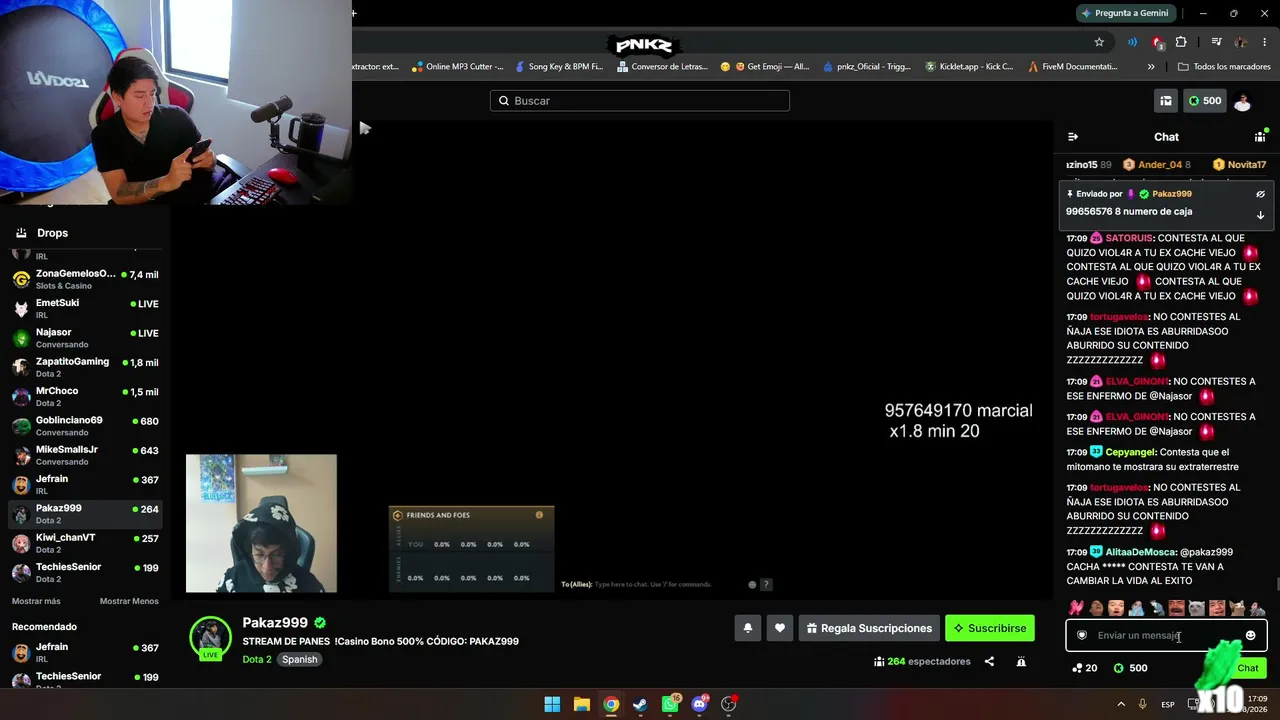Open WhatsApp from the taskbar
Screen dimensions: 1280x720
[671, 704]
